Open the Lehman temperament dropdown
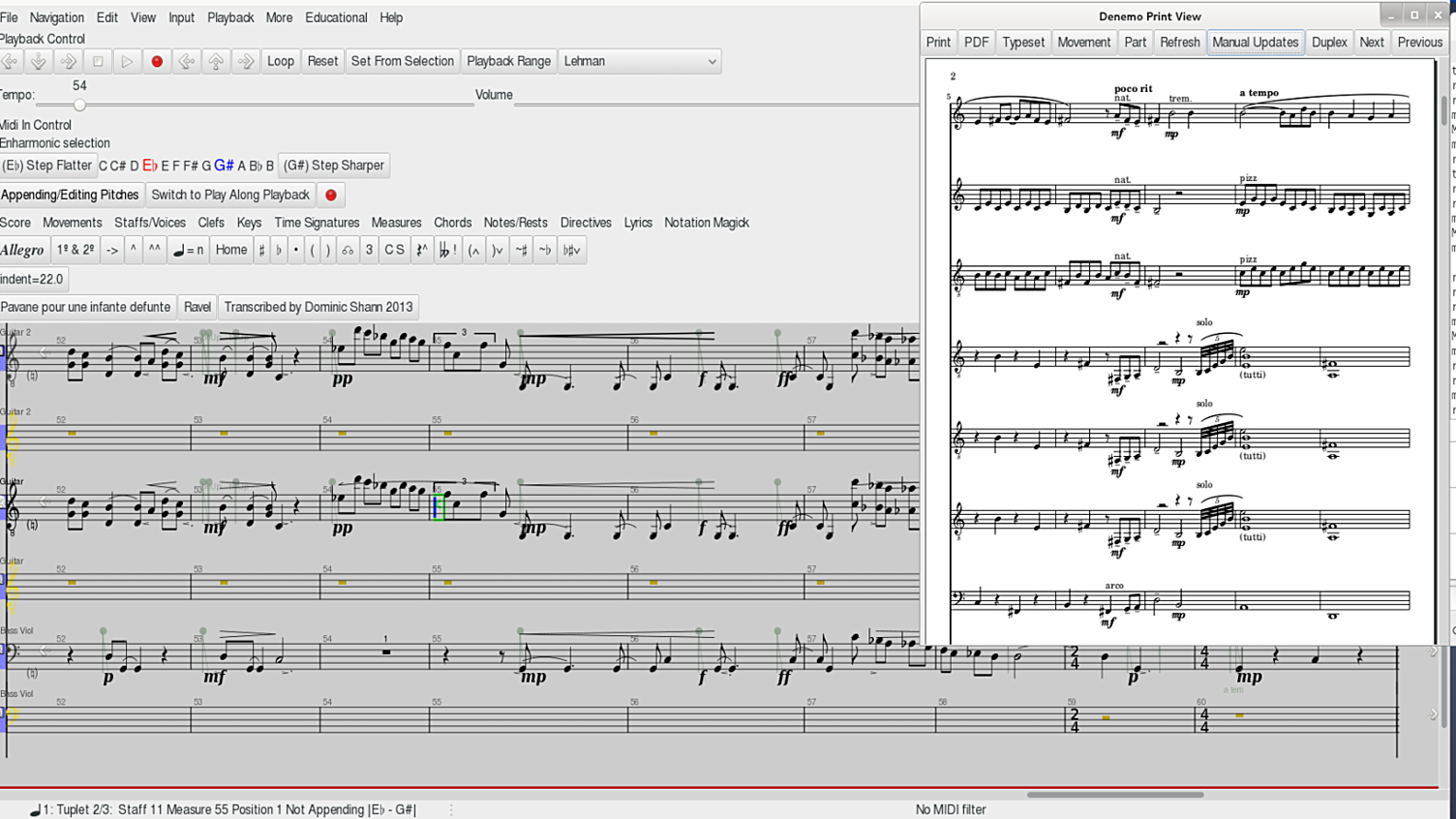Screen dimensions: 1456x819 [640, 61]
